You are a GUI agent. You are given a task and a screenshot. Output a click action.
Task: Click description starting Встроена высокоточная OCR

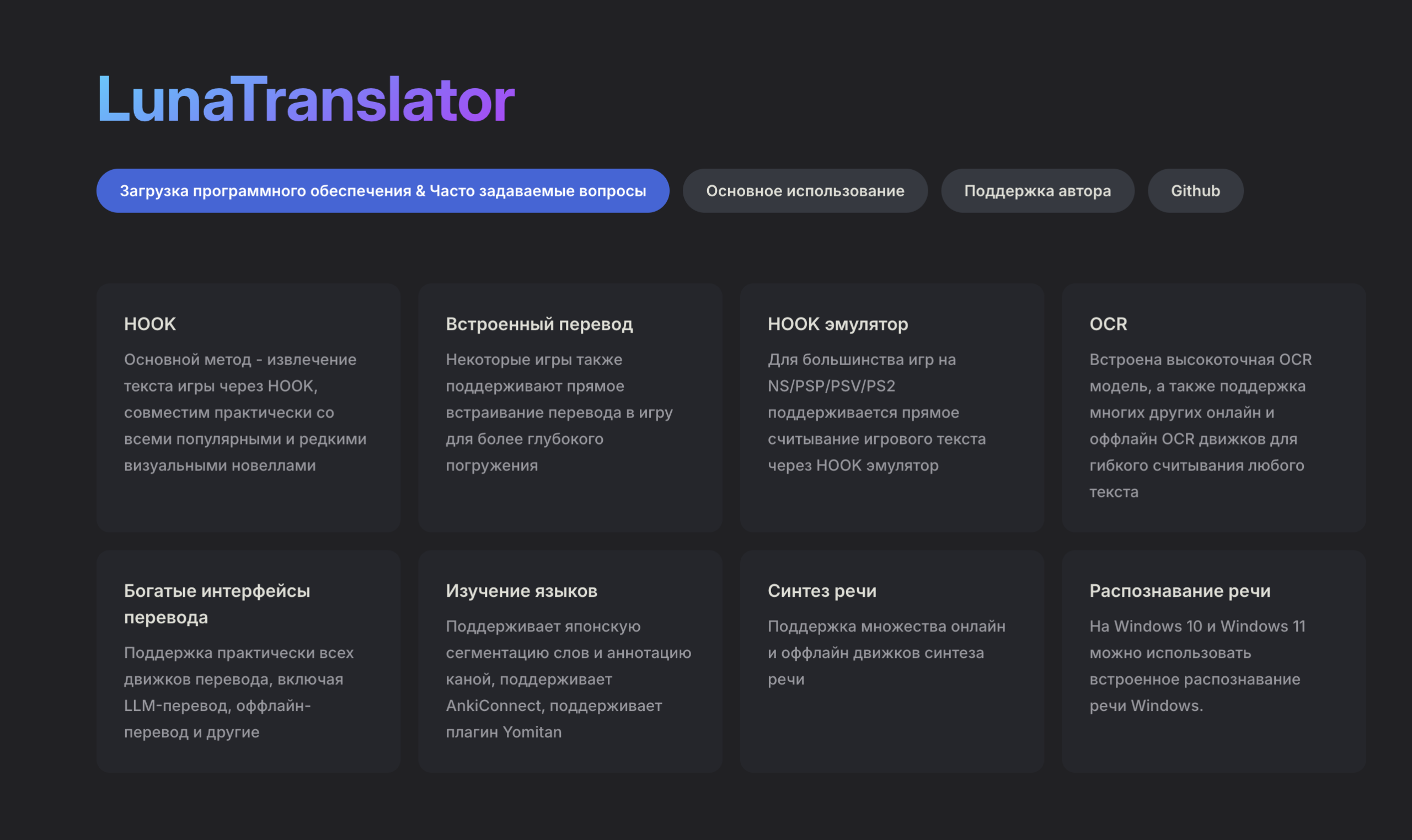pos(1200,425)
